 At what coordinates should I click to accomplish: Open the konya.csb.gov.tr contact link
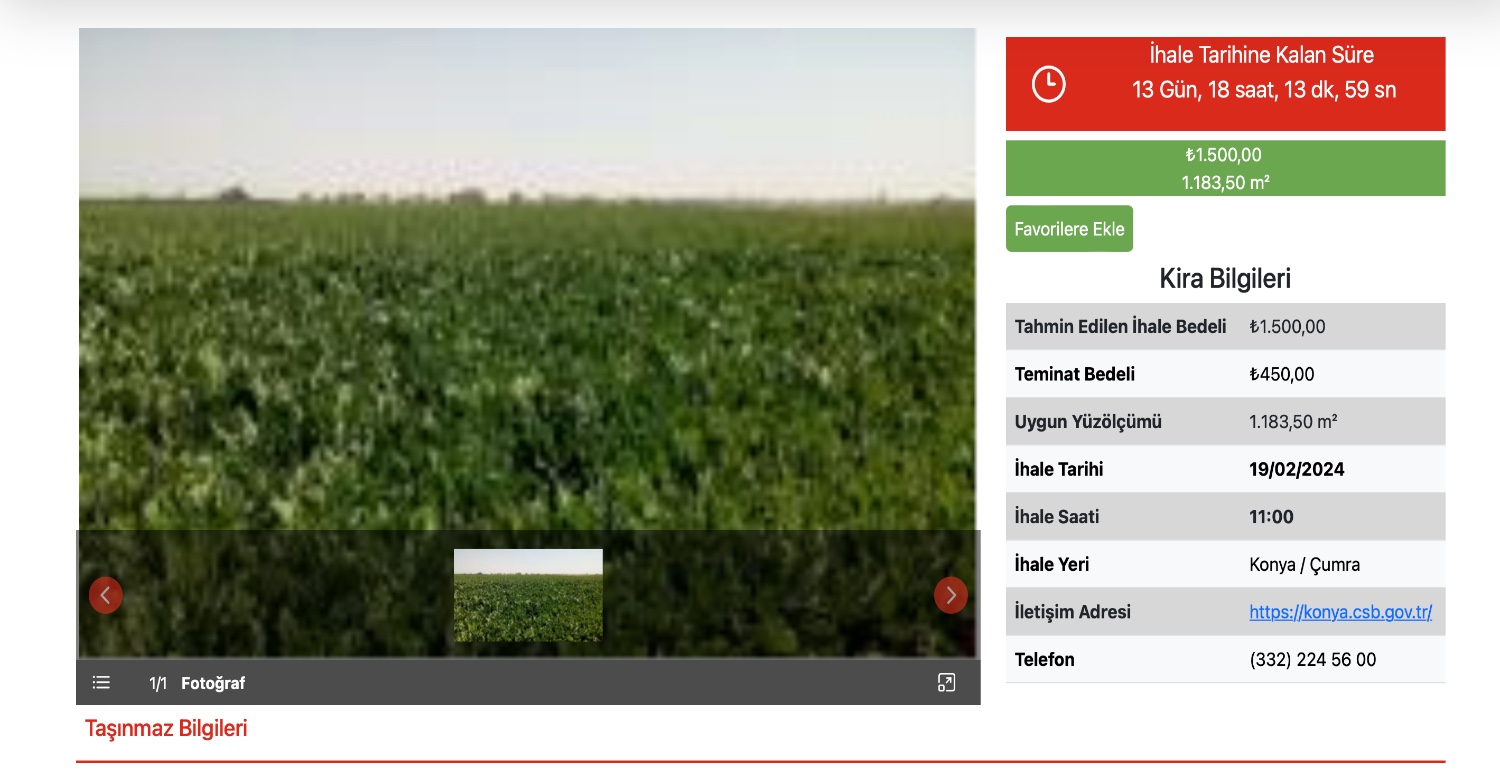click(x=1340, y=612)
